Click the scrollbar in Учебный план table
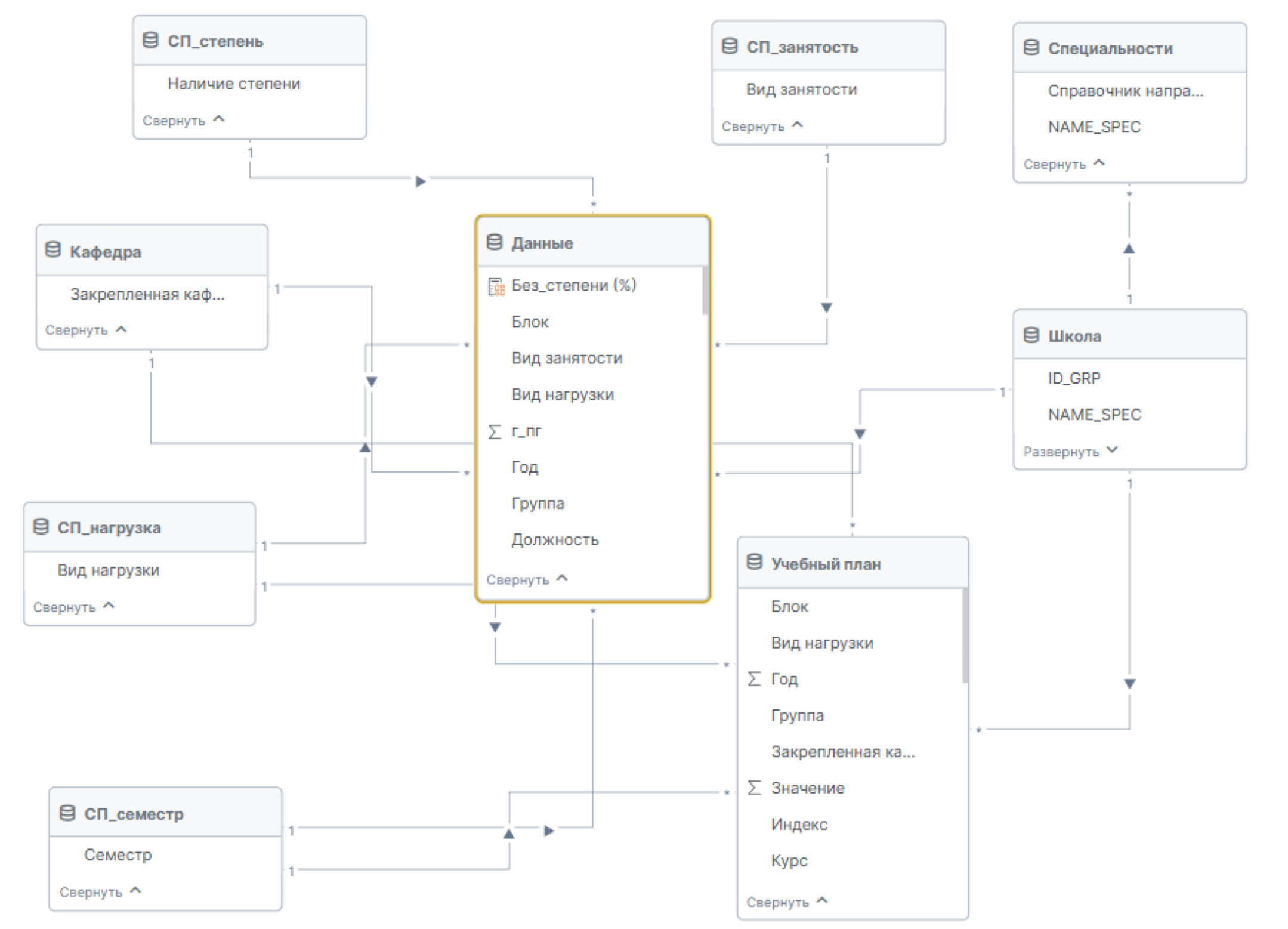Image resolution: width=1288 pixels, height=929 pixels. (x=964, y=636)
